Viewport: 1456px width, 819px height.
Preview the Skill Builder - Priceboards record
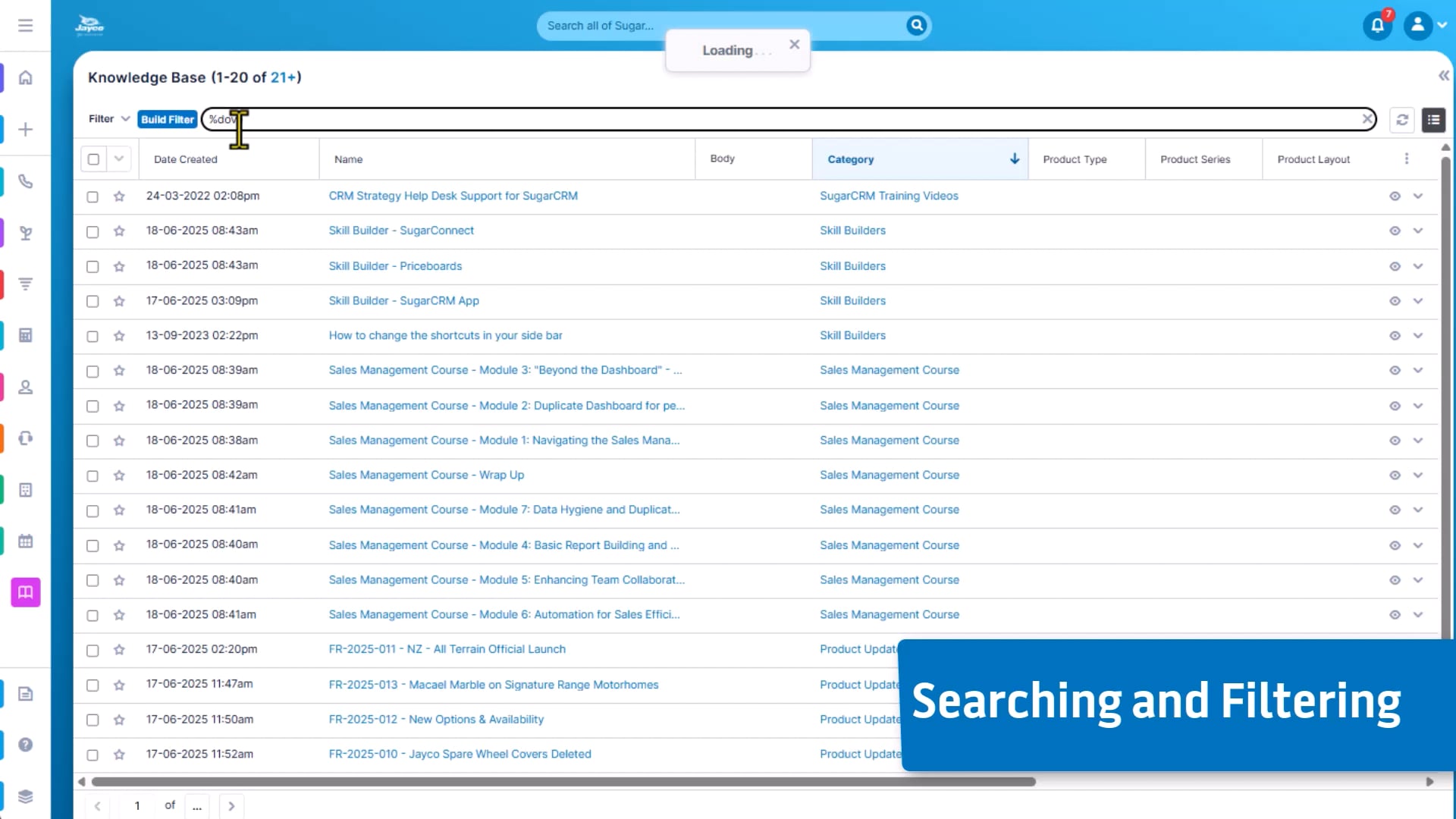(x=1394, y=266)
